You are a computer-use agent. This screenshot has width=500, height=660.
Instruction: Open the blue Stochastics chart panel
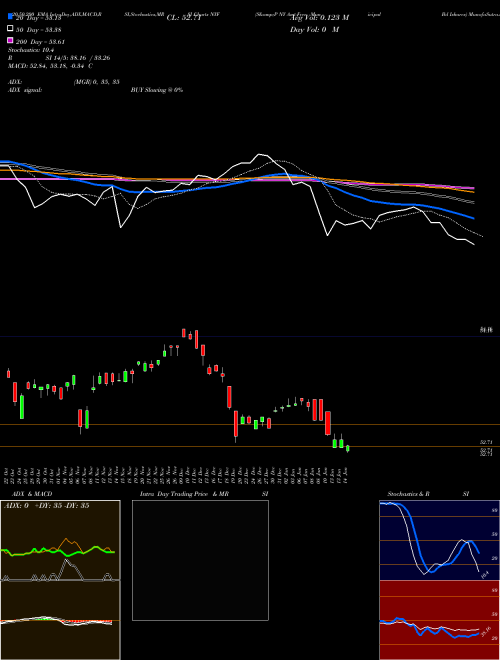439,540
